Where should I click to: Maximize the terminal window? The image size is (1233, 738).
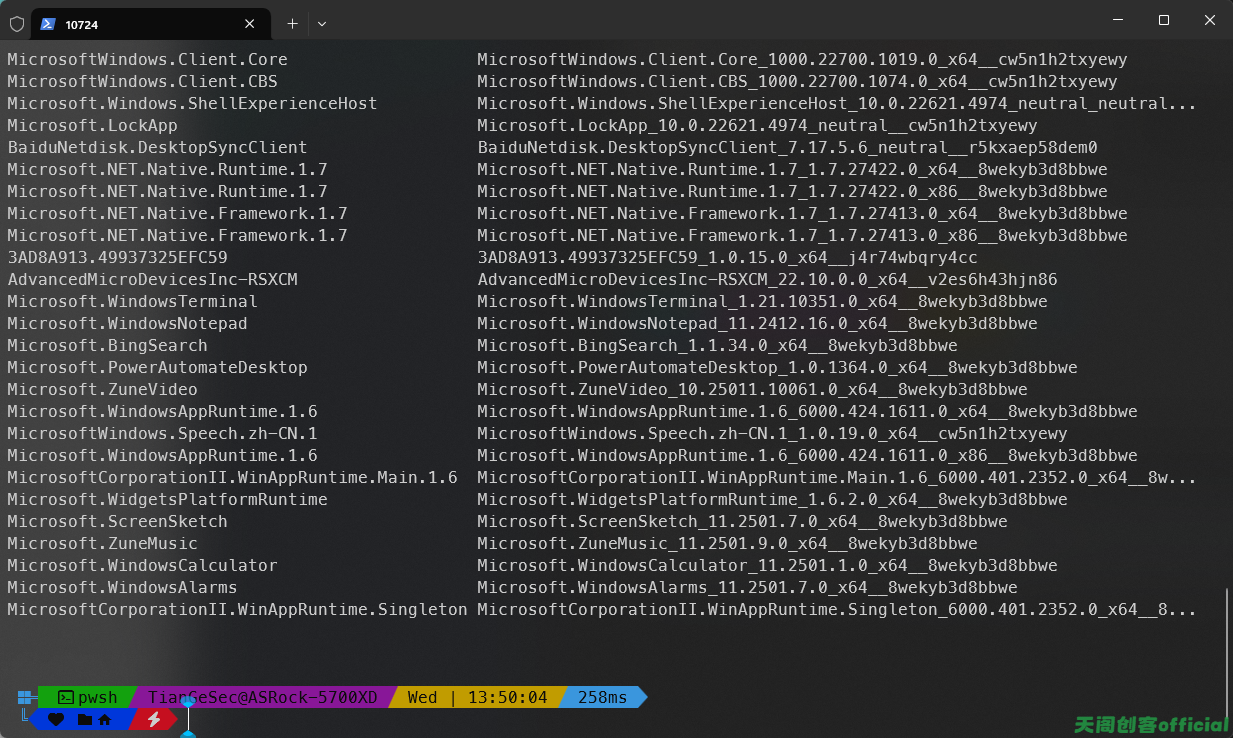(1164, 21)
